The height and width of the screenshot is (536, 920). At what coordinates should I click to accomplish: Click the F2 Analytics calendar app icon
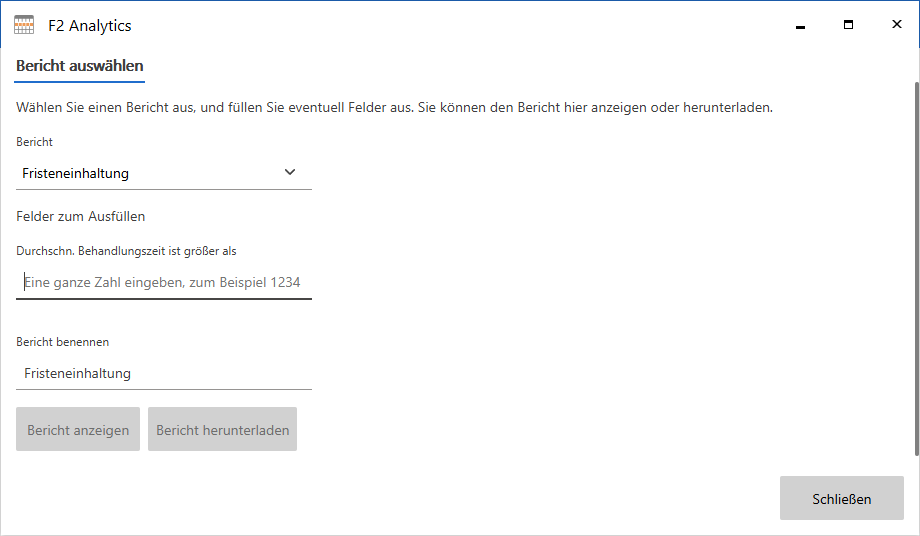pyautogui.click(x=24, y=25)
